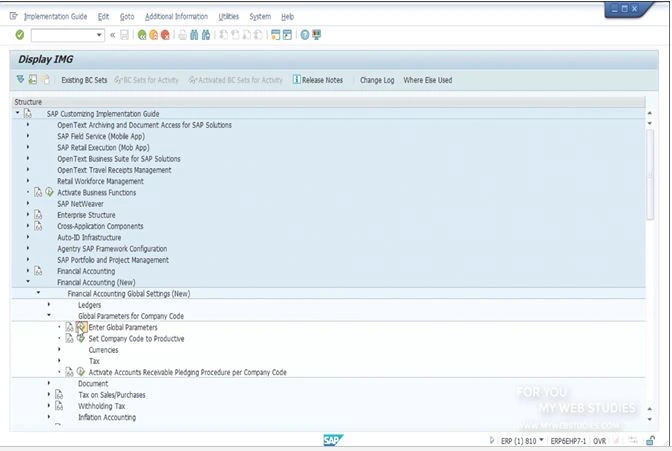Run the Enter Global Parameters execute icon
The image size is (672, 451).
pyautogui.click(x=81, y=328)
